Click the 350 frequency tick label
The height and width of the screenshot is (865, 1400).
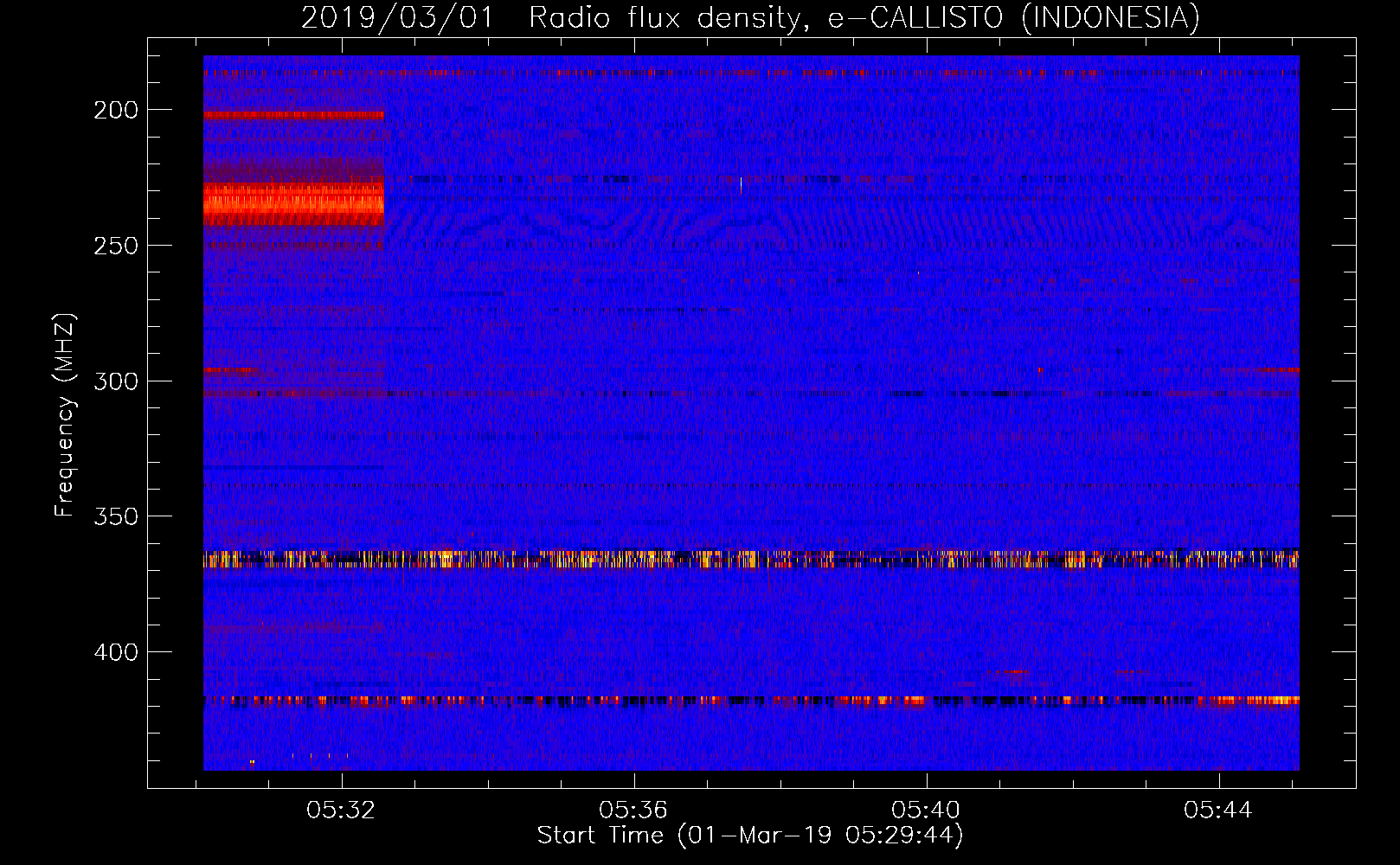tap(116, 516)
